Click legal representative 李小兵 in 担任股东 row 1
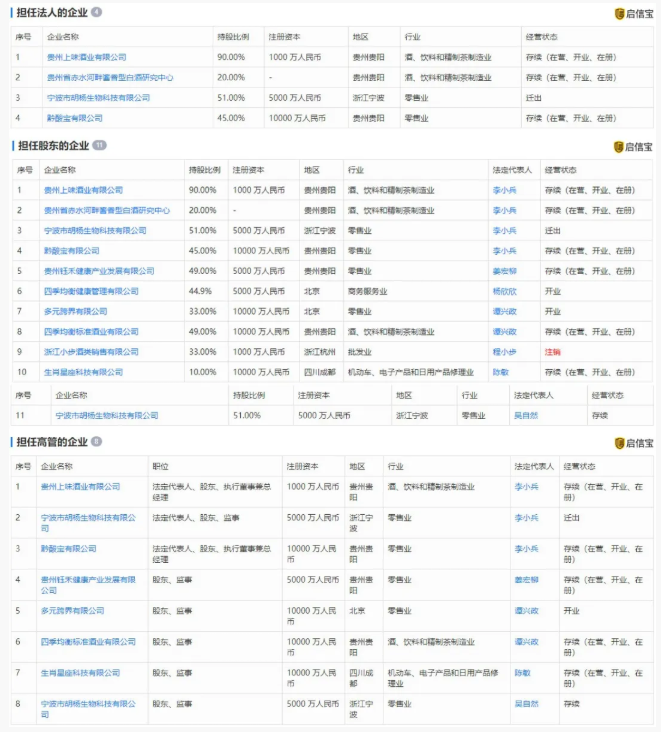Viewport: 661px width, 732px height. tap(505, 190)
